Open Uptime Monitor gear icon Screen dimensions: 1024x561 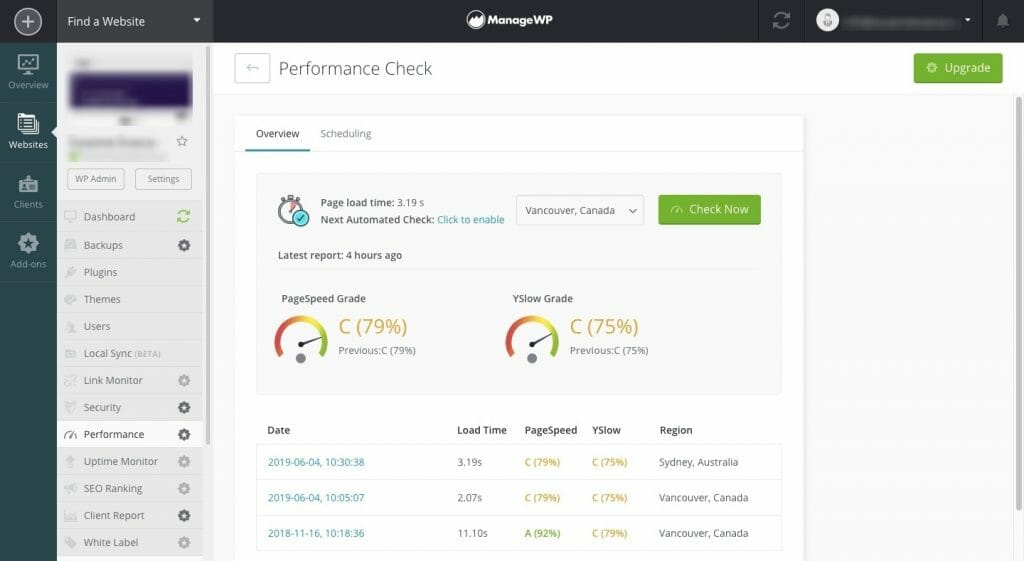184,461
